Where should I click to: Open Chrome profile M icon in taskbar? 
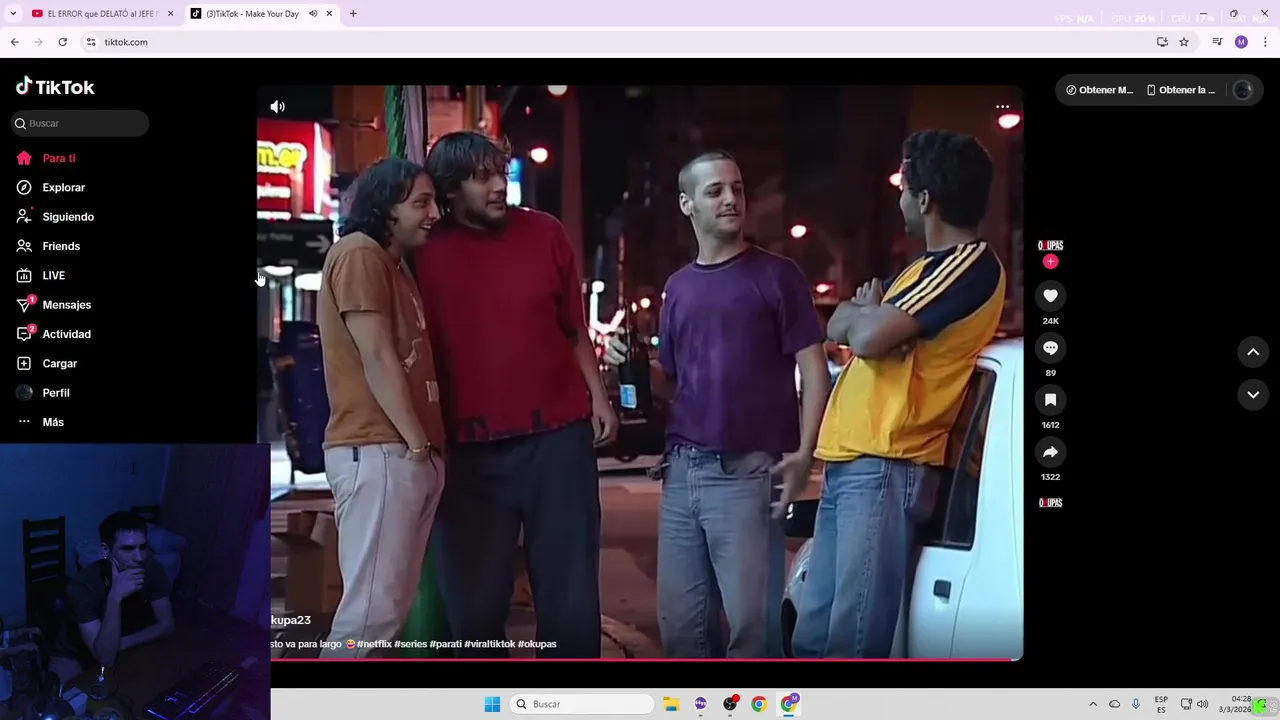point(789,704)
